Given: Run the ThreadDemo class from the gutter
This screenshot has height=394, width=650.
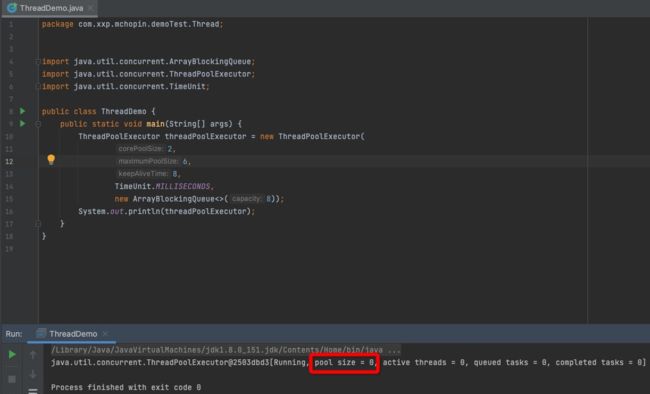Looking at the screenshot, I should coord(23,111).
